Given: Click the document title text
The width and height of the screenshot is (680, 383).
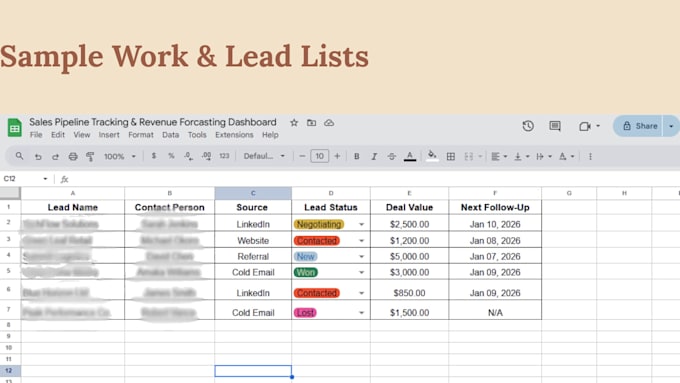Looking at the screenshot, I should [x=153, y=122].
